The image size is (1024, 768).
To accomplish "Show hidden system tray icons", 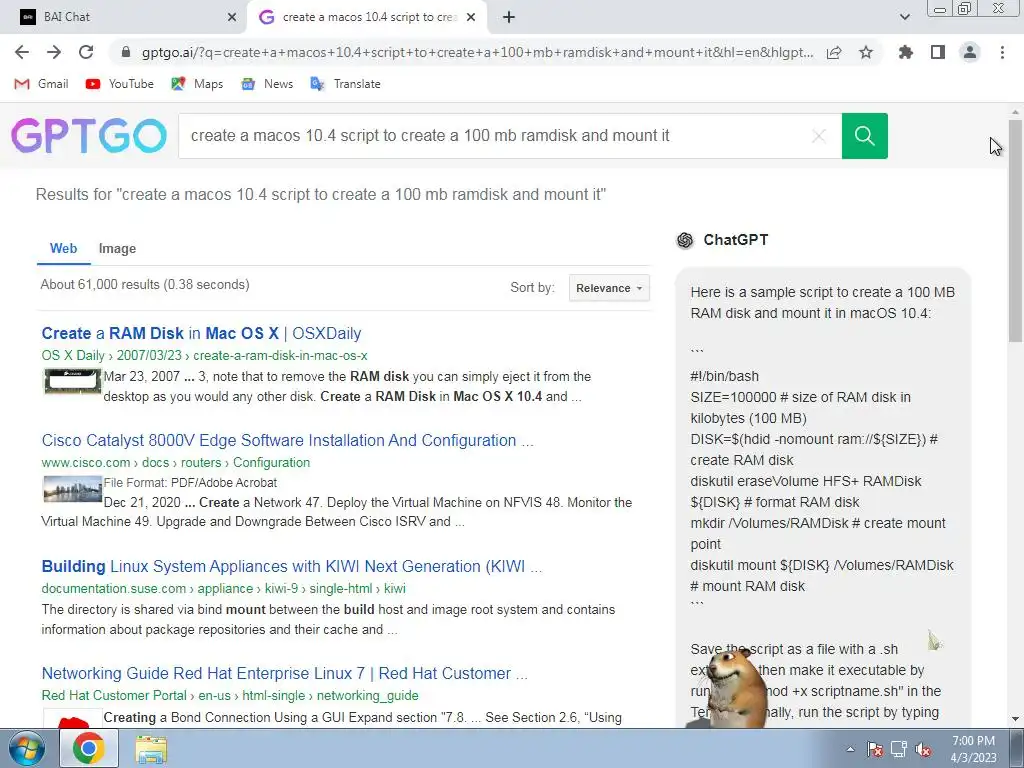I will coord(850,749).
